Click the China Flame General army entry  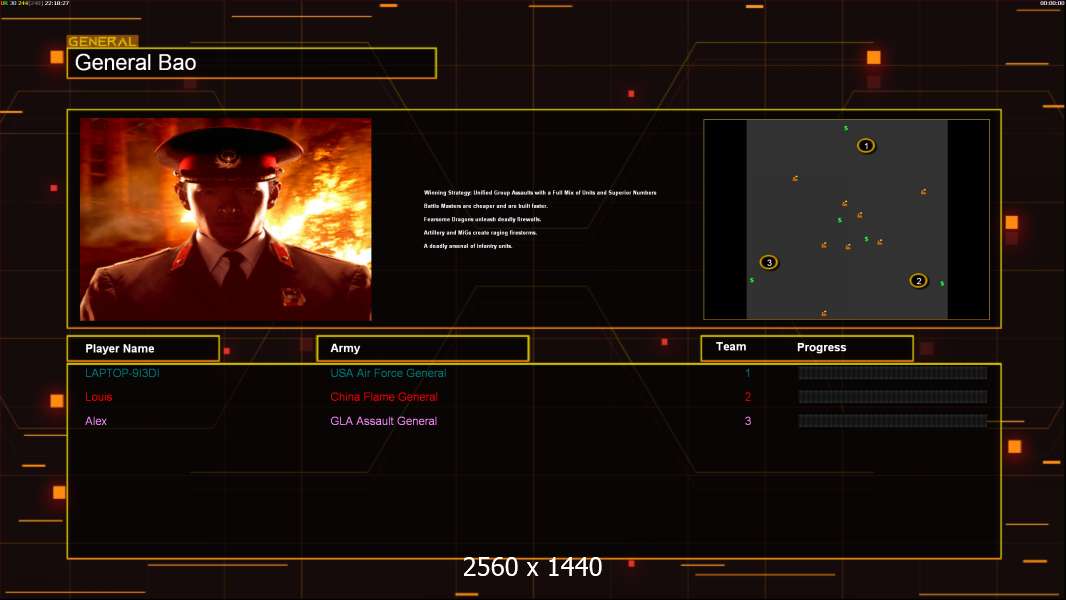[384, 397]
